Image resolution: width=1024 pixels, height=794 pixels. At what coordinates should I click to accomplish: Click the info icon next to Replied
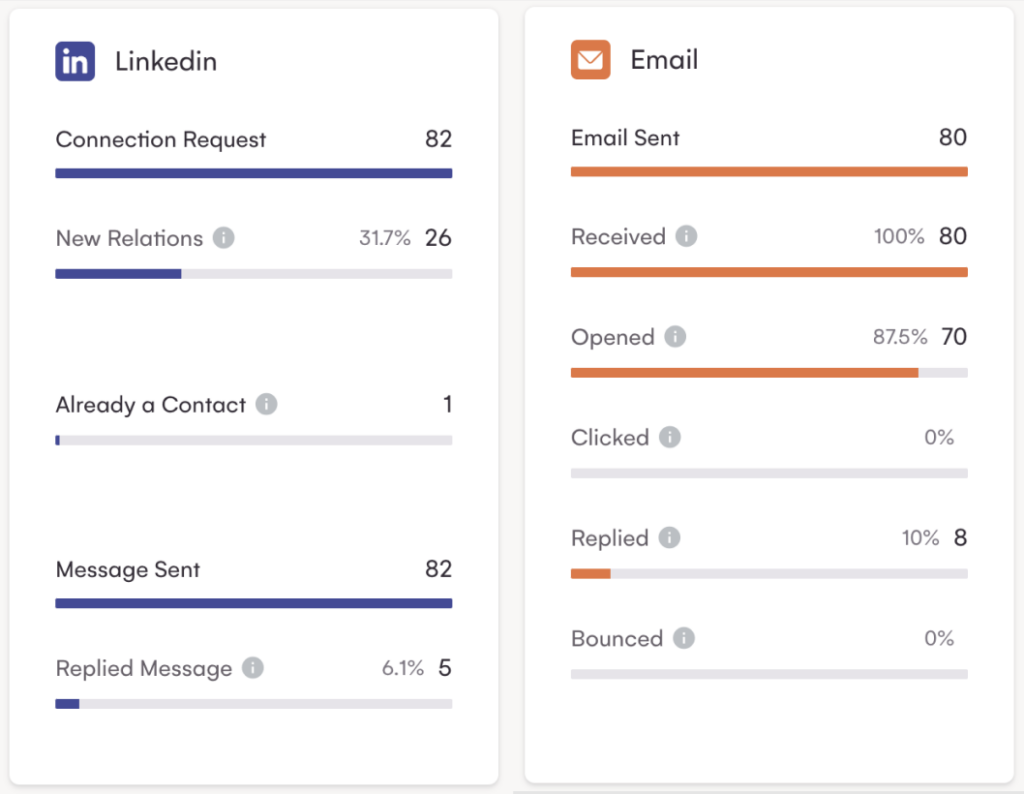(x=672, y=538)
